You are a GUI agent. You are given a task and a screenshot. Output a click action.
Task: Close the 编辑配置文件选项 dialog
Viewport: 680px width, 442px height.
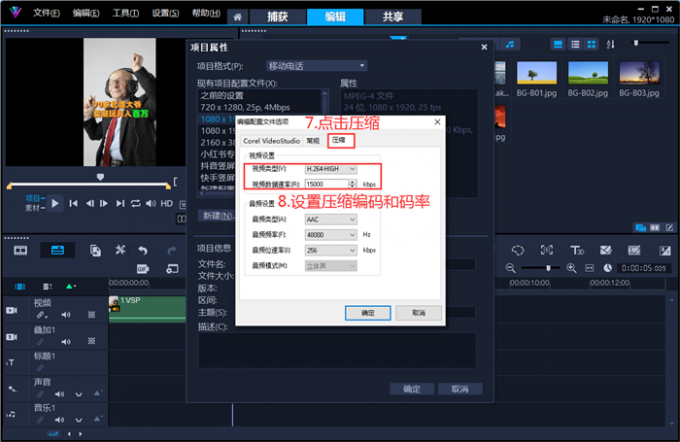tap(437, 122)
